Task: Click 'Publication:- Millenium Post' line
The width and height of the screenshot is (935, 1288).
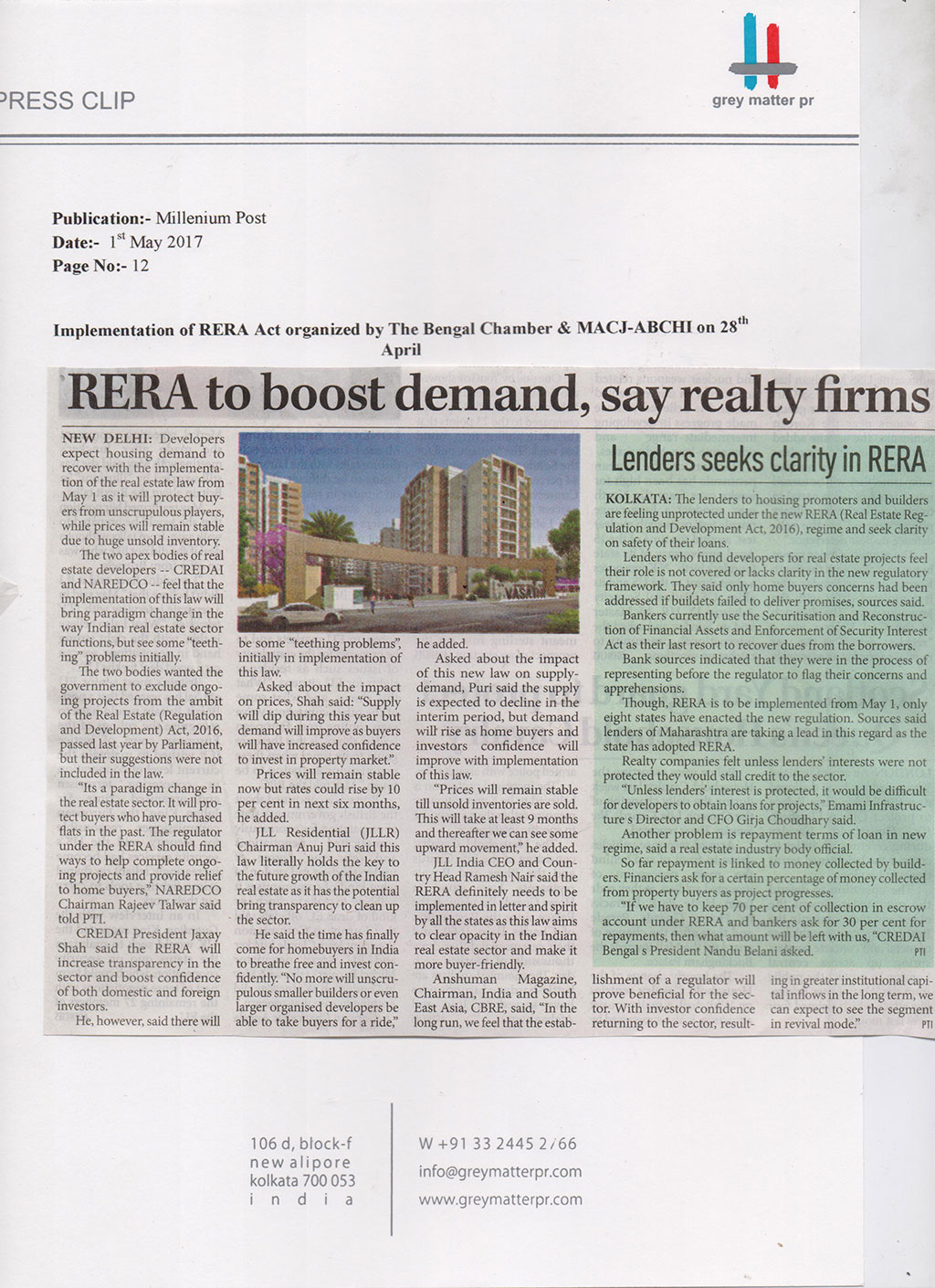Action: 159,218
